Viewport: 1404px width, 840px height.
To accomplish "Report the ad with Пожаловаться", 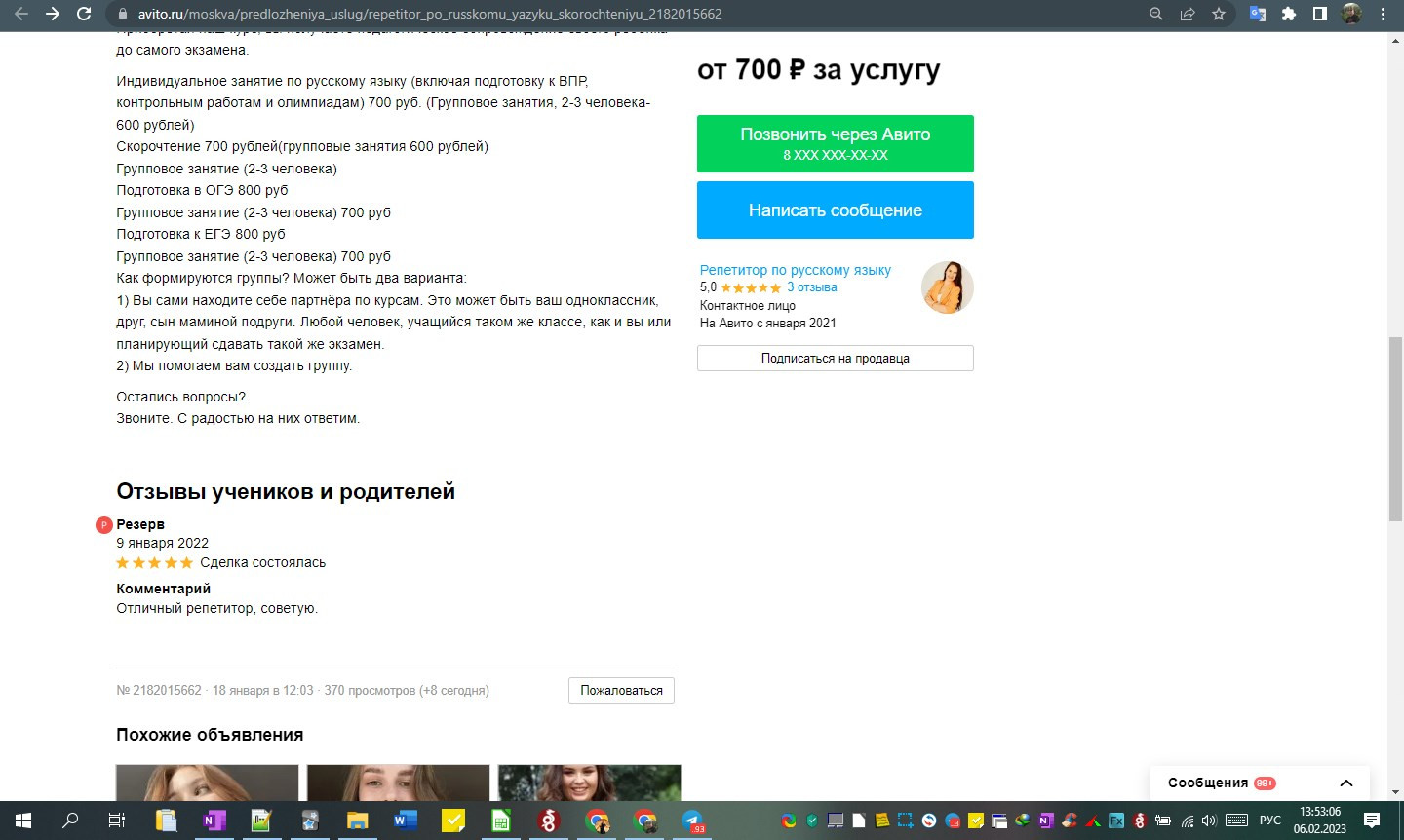I will pos(622,690).
